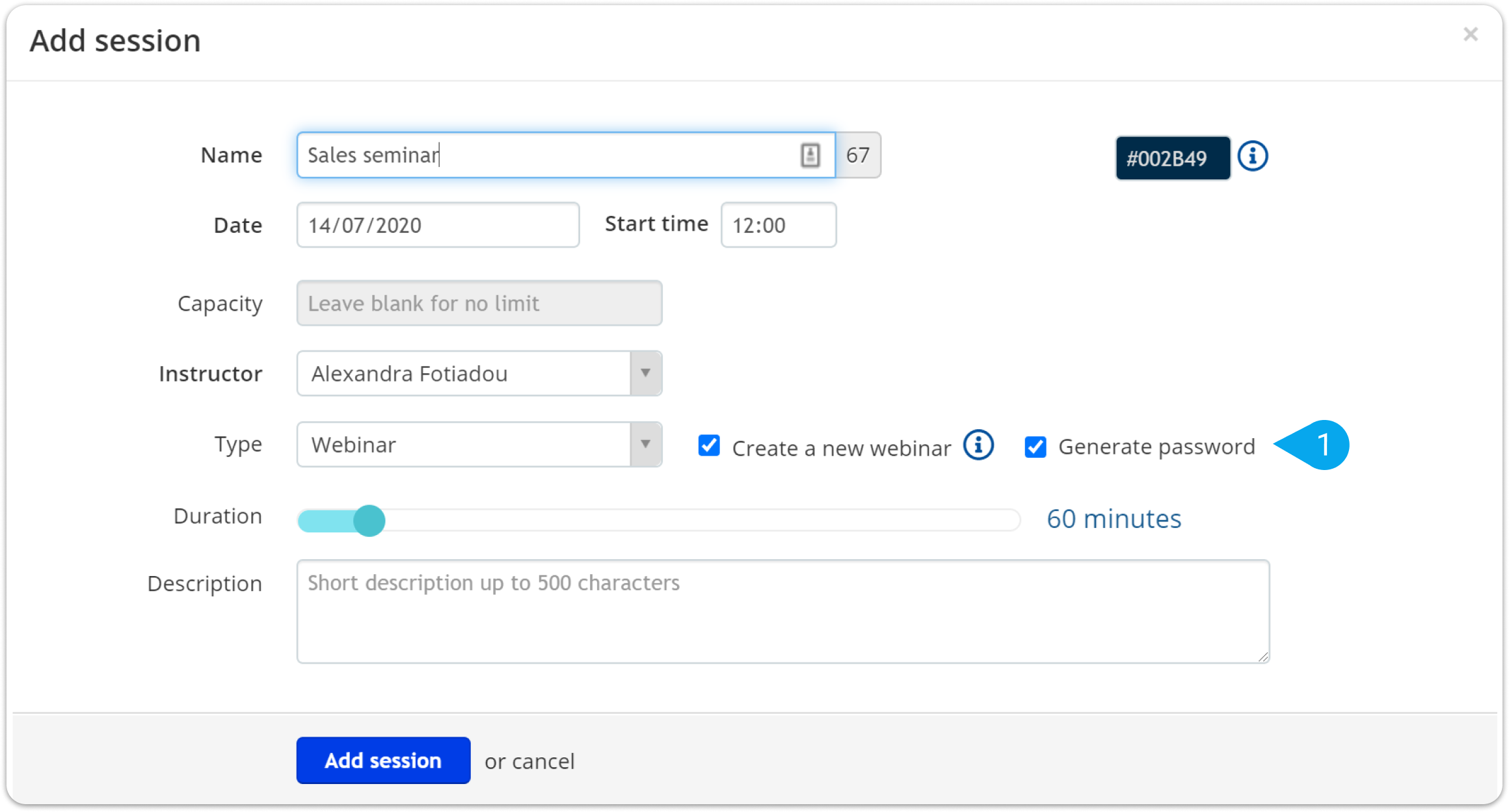Open the Instructor dropdown arrow
Screen dimensions: 1509x812
pos(646,373)
